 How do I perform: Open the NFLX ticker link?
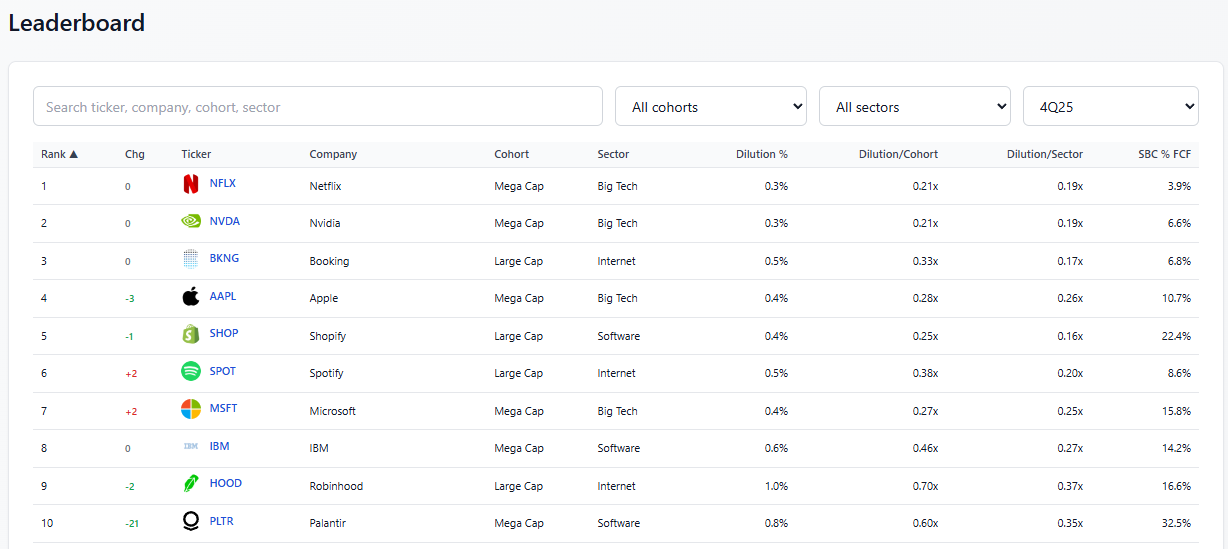(x=223, y=184)
